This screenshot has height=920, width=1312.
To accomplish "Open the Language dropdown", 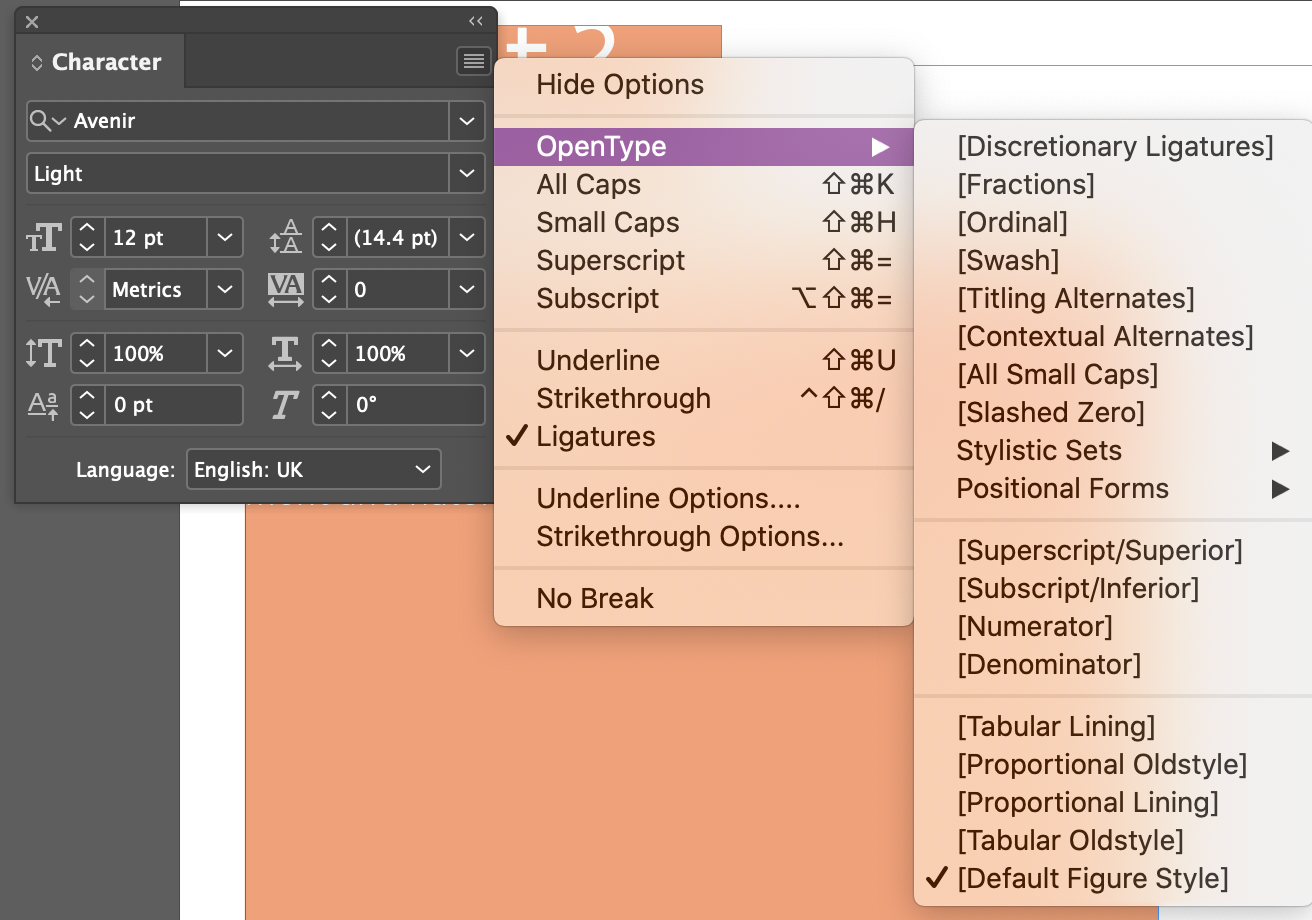I will [313, 469].
